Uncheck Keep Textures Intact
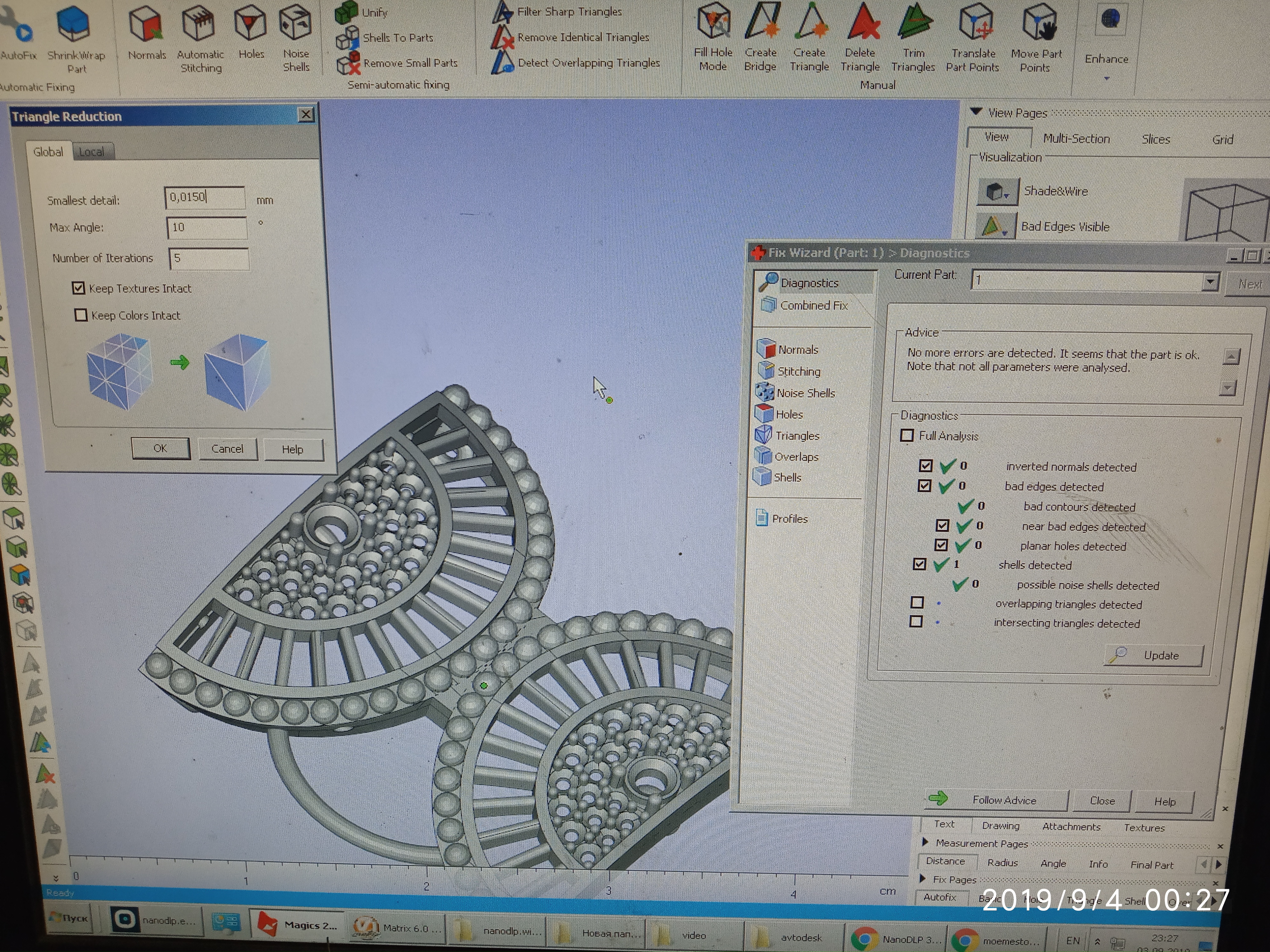 pyautogui.click(x=79, y=288)
